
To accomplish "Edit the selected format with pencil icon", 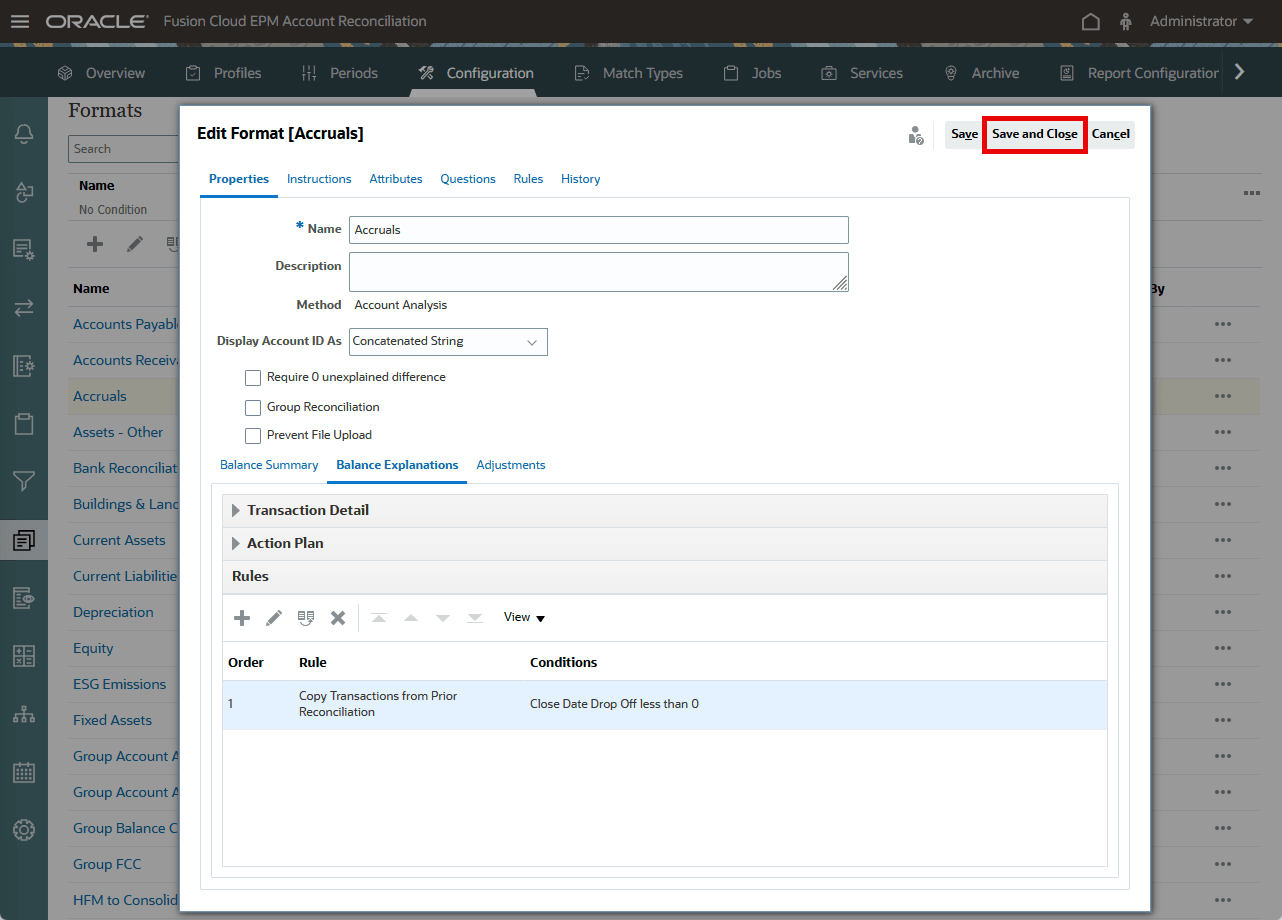I will click(x=135, y=244).
